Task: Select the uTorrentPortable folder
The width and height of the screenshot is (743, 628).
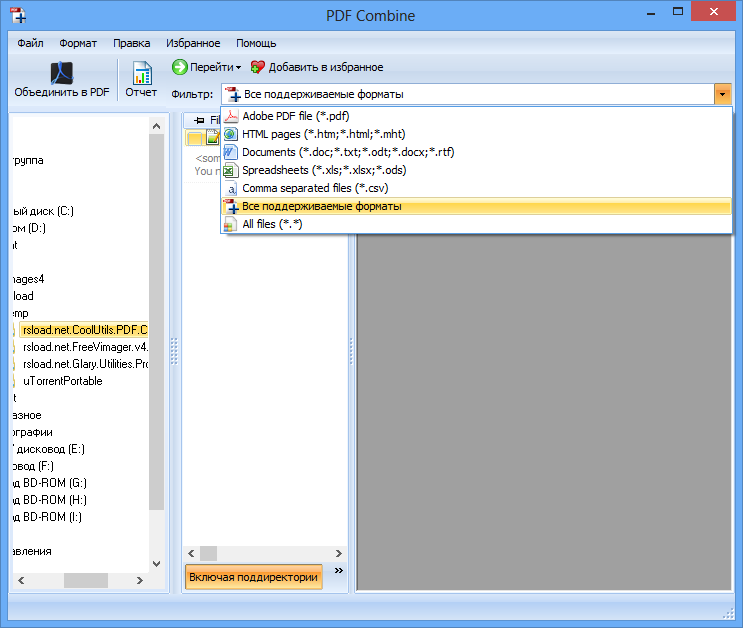Action: click(x=63, y=381)
